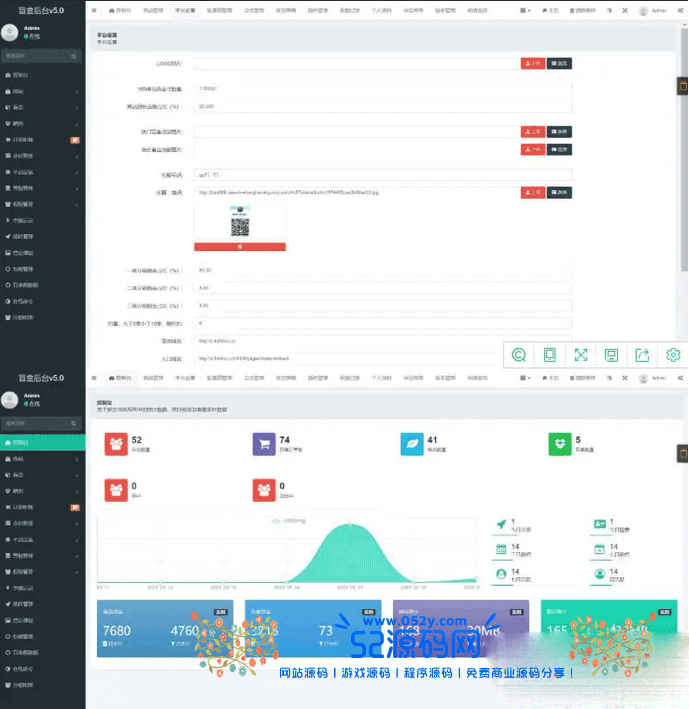Screen dimensions: 689x709
Task: Click the share export icon in floating toolbar
Action: pyautogui.click(x=642, y=354)
